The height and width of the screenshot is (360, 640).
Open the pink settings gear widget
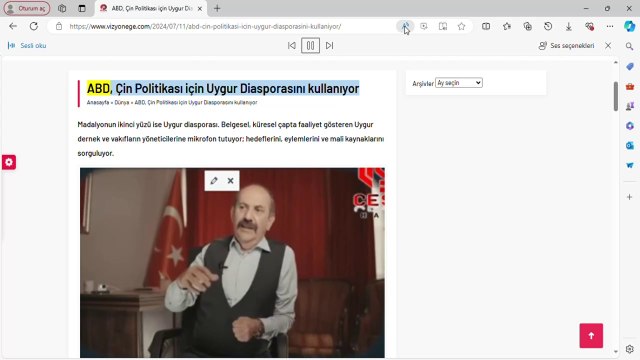tap(9, 162)
